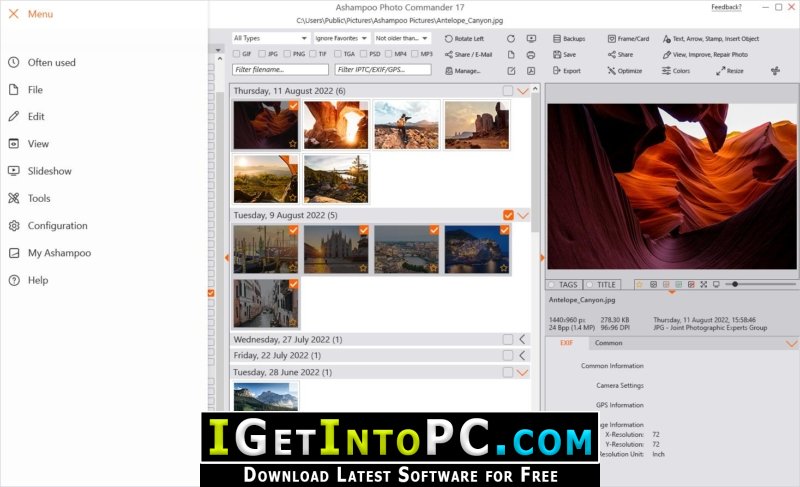Click the Feedback link
800x487 pixels.
(x=726, y=7)
